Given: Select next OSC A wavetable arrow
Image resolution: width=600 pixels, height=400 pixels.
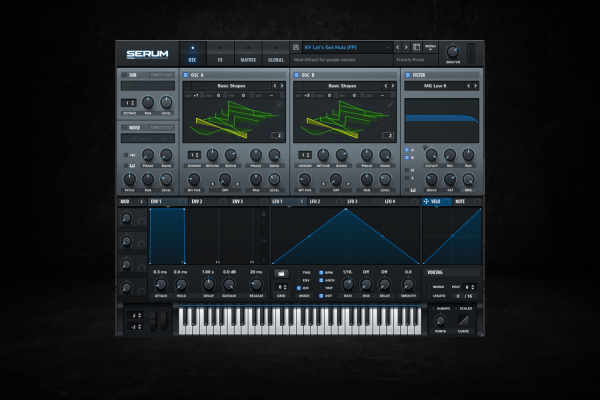Looking at the screenshot, I should coord(282,86).
